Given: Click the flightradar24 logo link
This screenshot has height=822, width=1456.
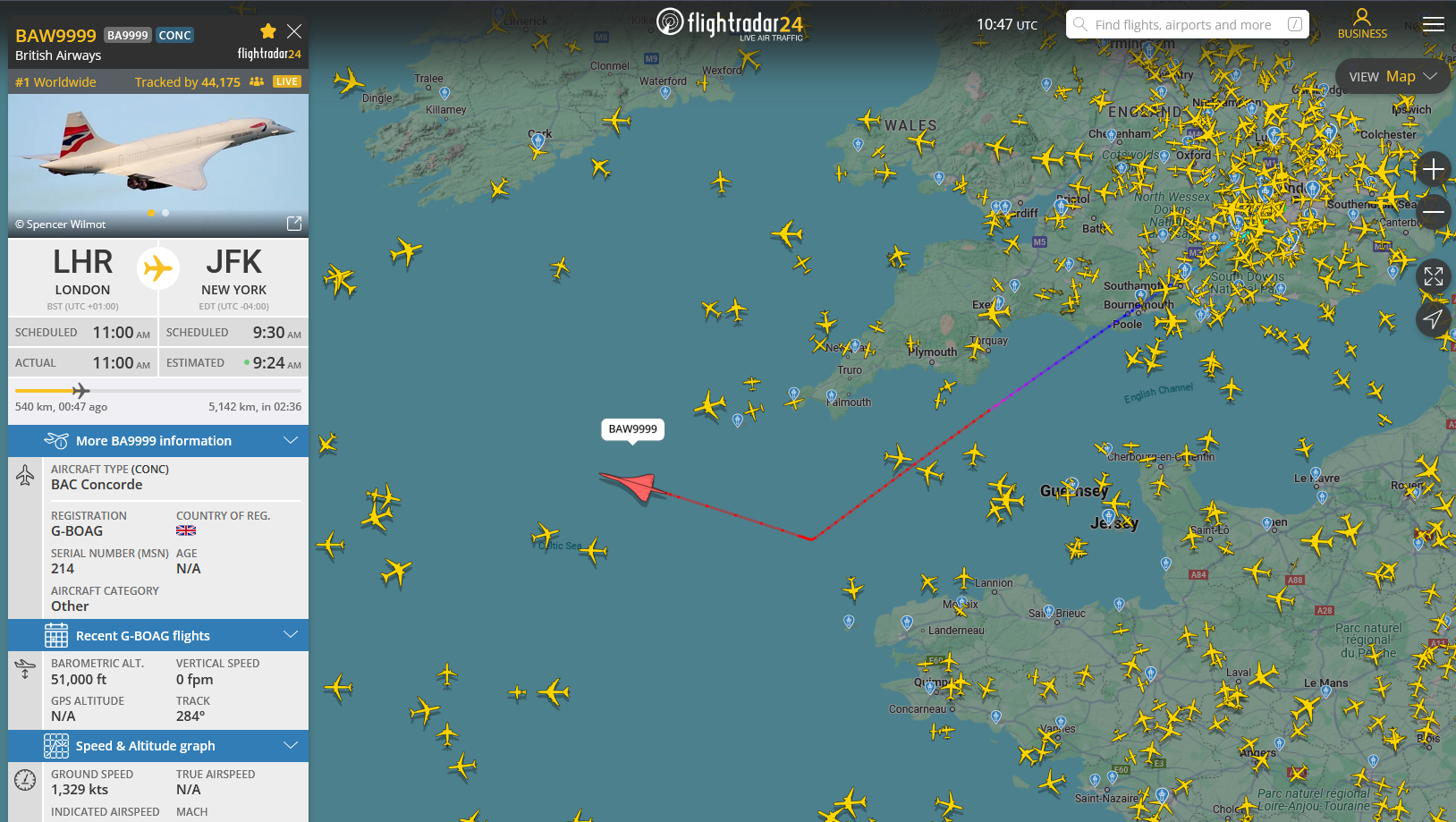Looking at the screenshot, I should coord(730,23).
